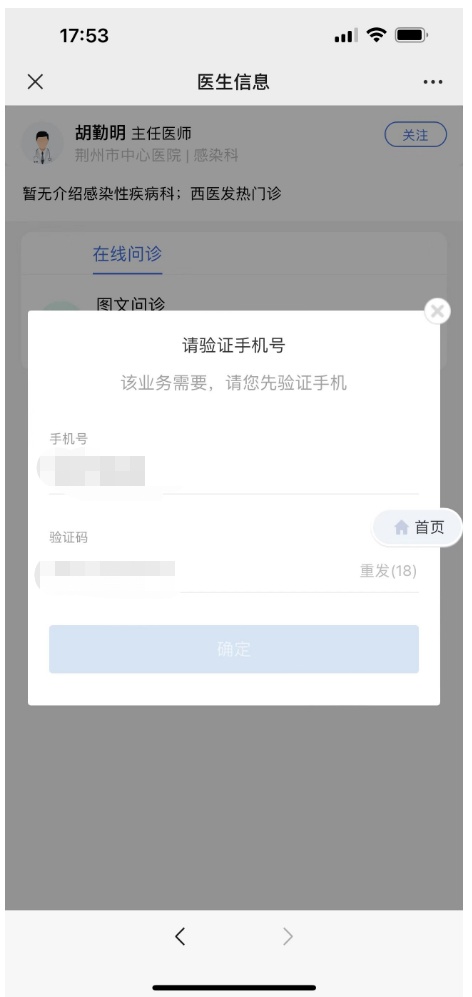
Task: Tap the cellular signal bars icon
Action: click(345, 36)
